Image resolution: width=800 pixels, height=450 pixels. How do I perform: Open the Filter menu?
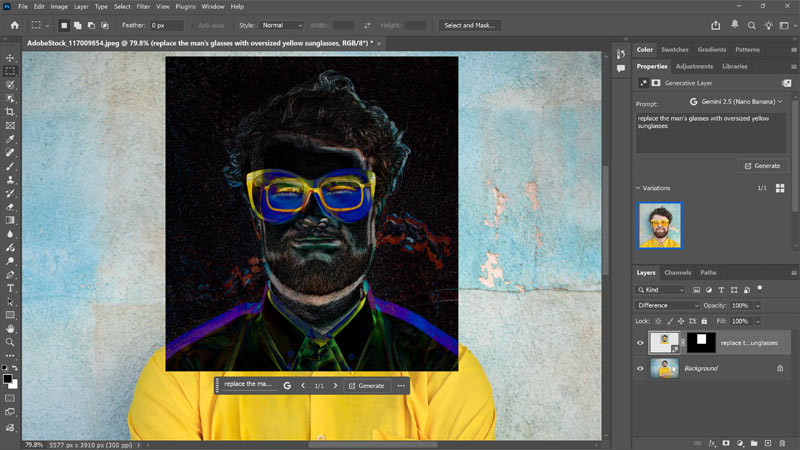click(143, 7)
